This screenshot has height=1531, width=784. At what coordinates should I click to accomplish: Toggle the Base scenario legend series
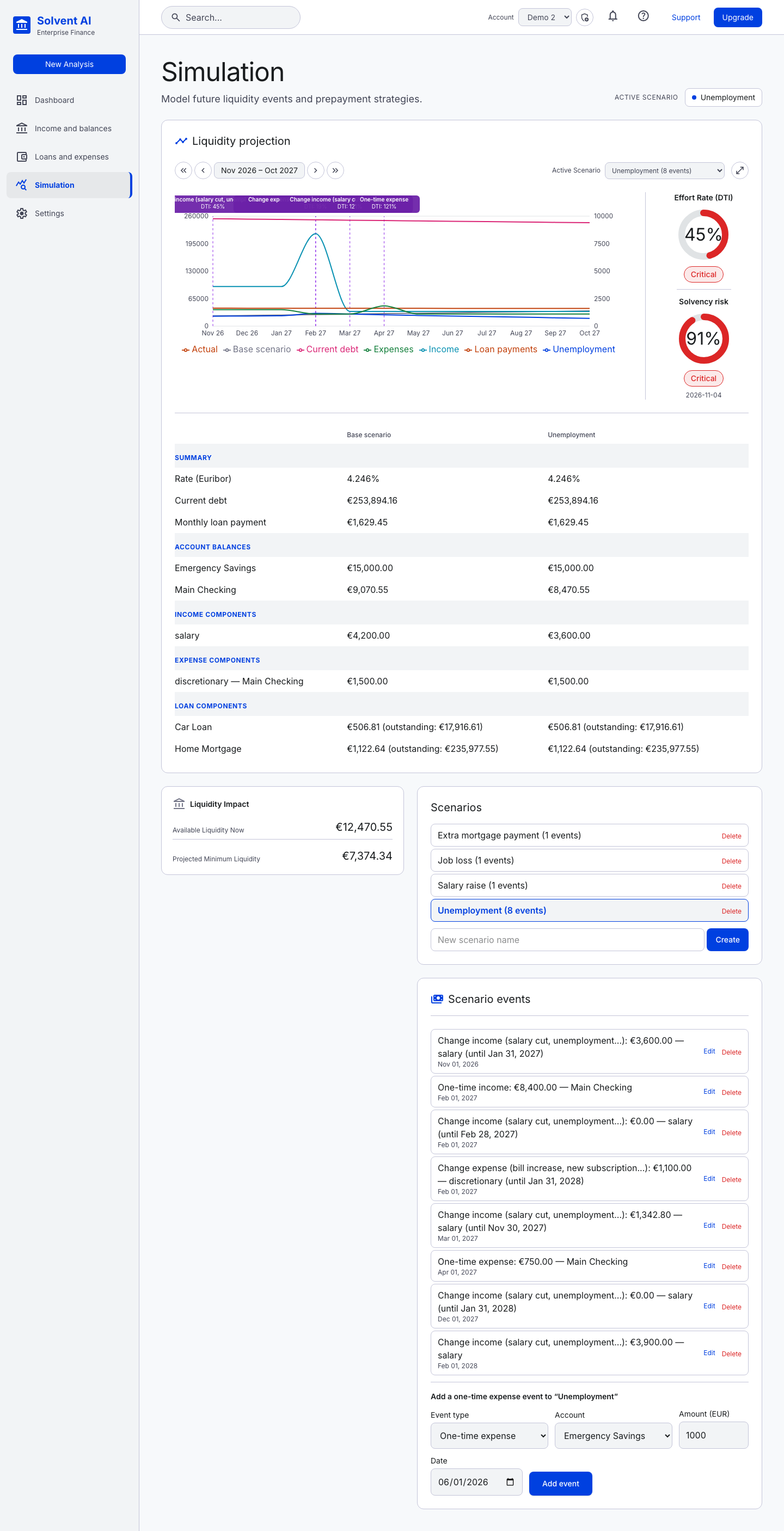coord(258,350)
